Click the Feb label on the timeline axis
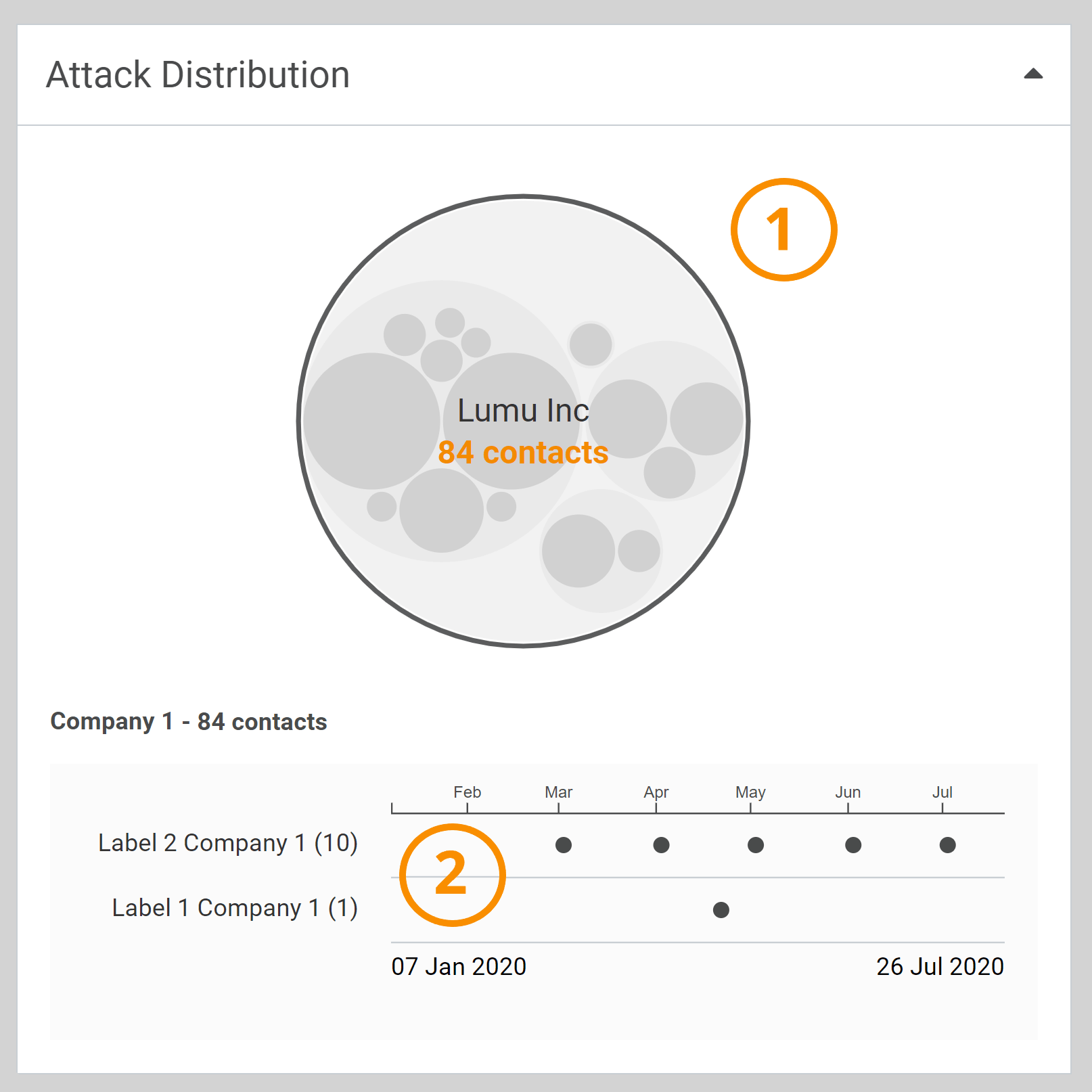The image size is (1092, 1092). 467,792
